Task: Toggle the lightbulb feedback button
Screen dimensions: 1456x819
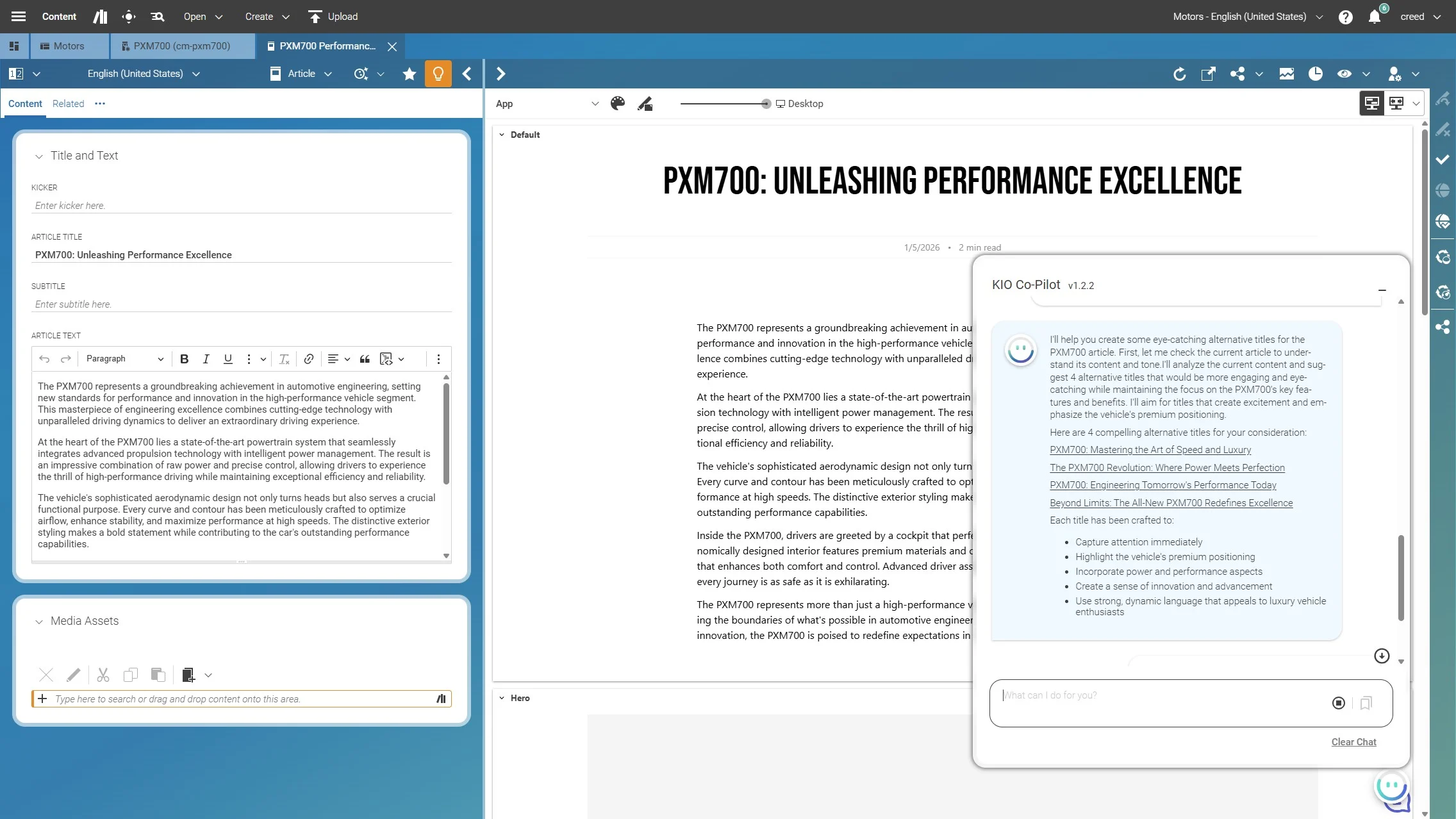Action: point(438,74)
